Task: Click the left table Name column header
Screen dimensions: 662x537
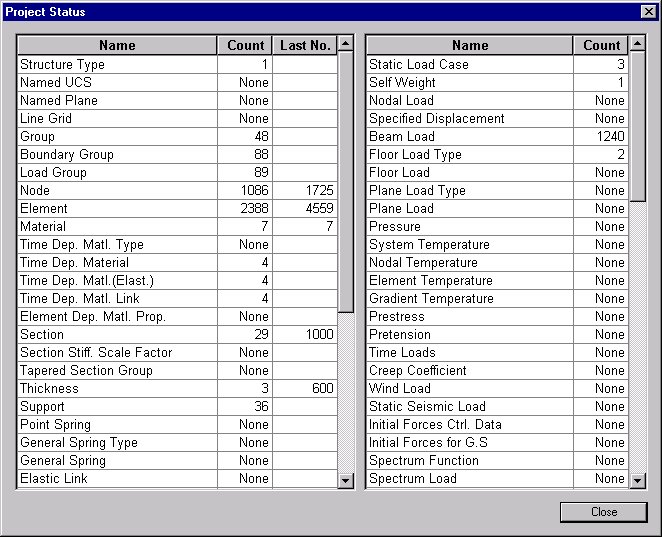Action: (117, 45)
